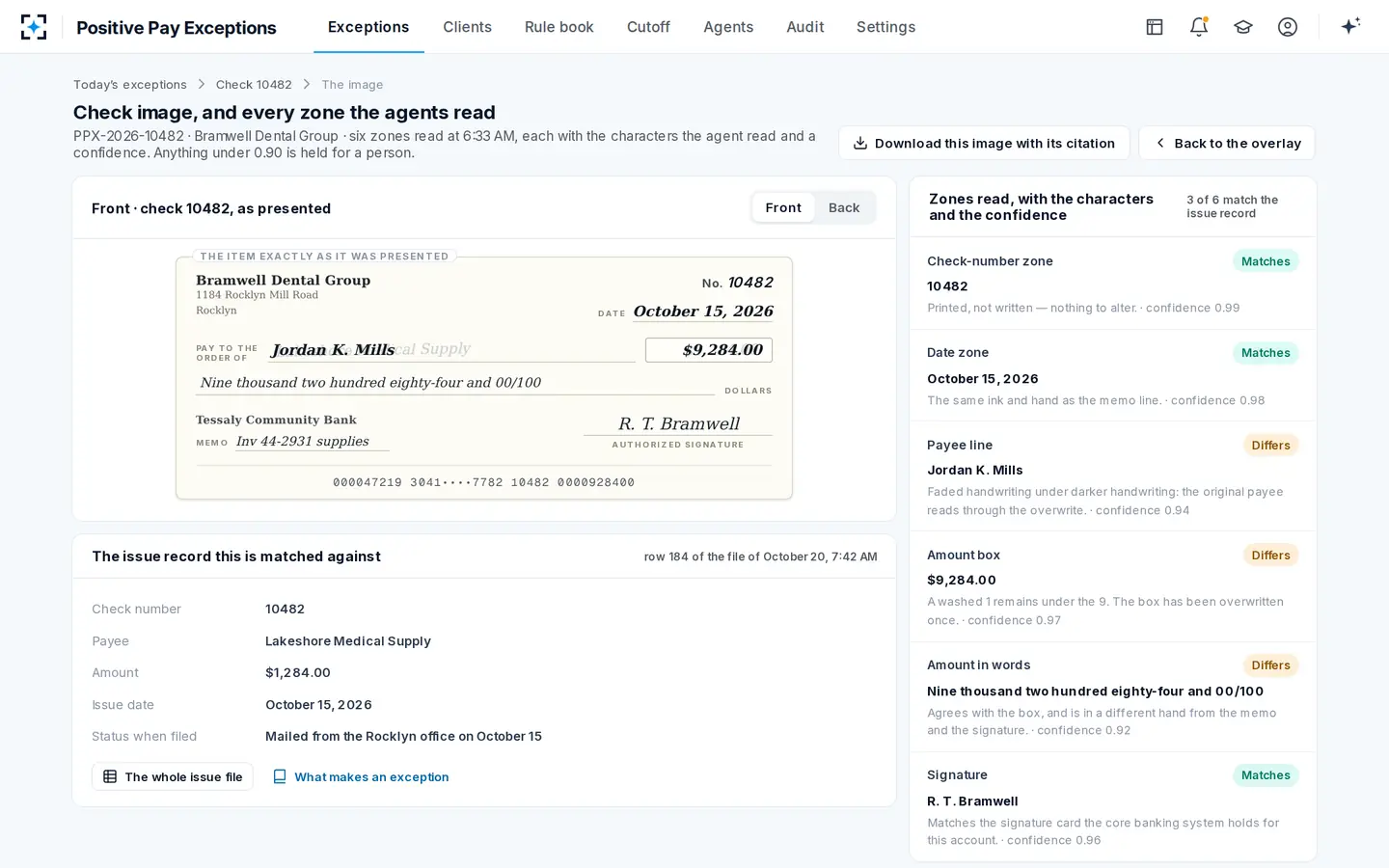
Task: Open the Cutoff tab
Action: click(x=648, y=27)
